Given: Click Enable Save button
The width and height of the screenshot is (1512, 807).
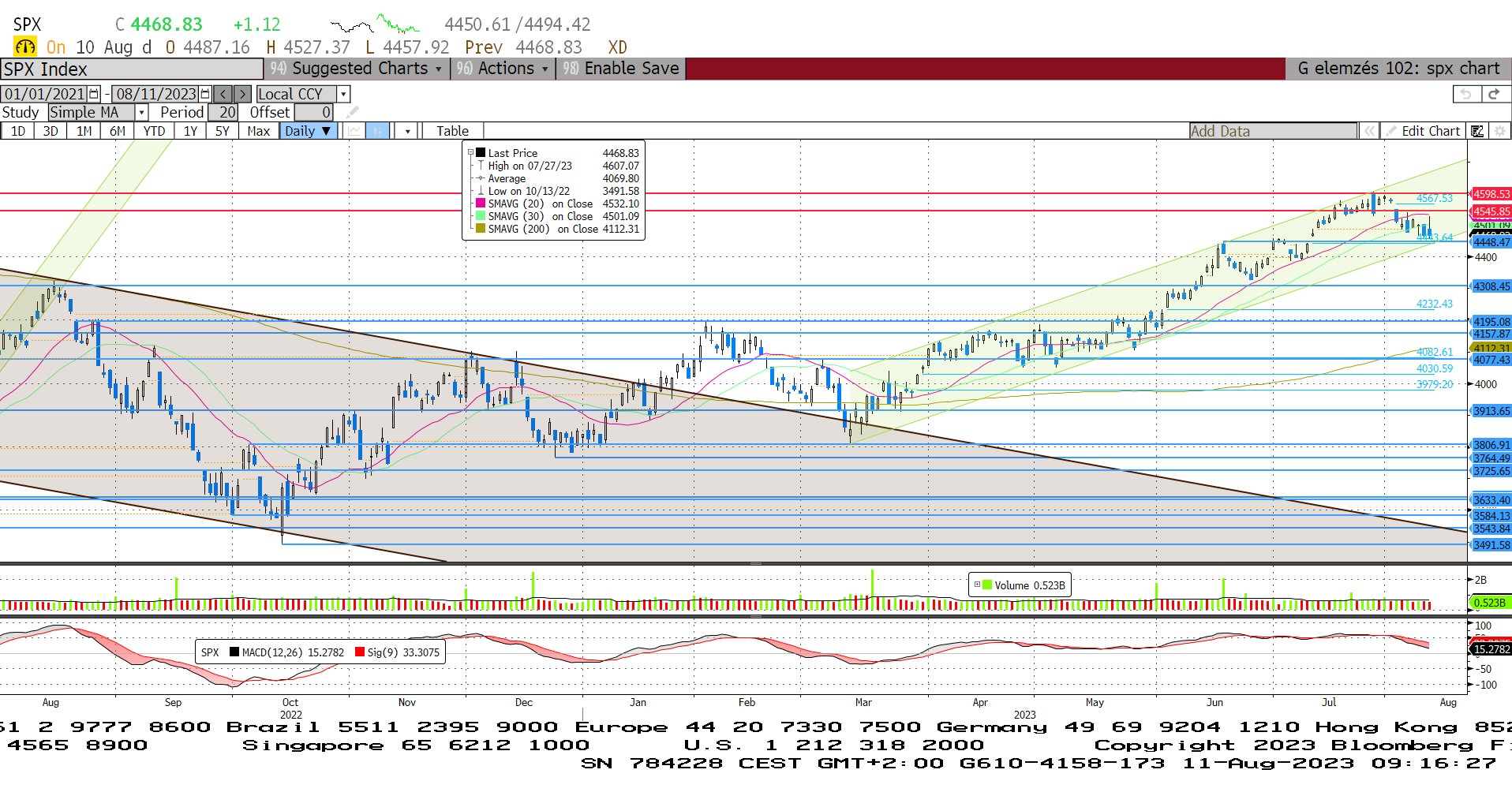Looking at the screenshot, I should [621, 69].
